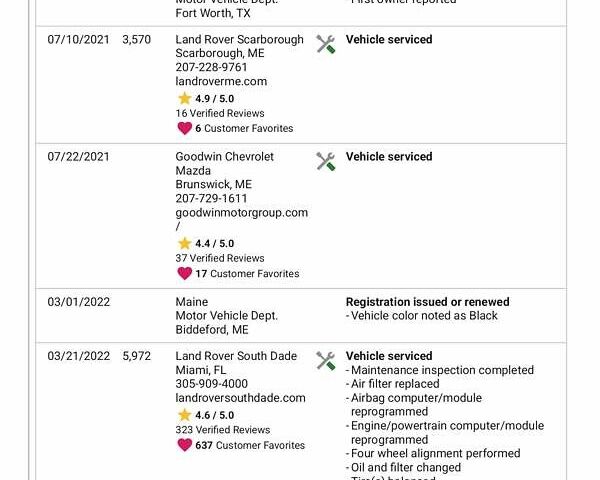Click the heart icon beside 17 Customer Favorites
The image size is (600, 480).
coord(184,273)
